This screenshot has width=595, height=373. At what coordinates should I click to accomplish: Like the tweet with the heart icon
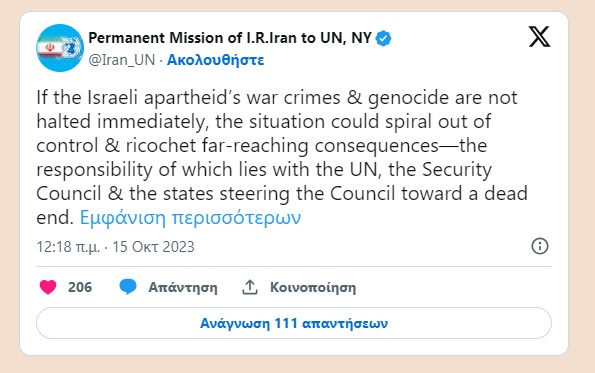[x=48, y=287]
